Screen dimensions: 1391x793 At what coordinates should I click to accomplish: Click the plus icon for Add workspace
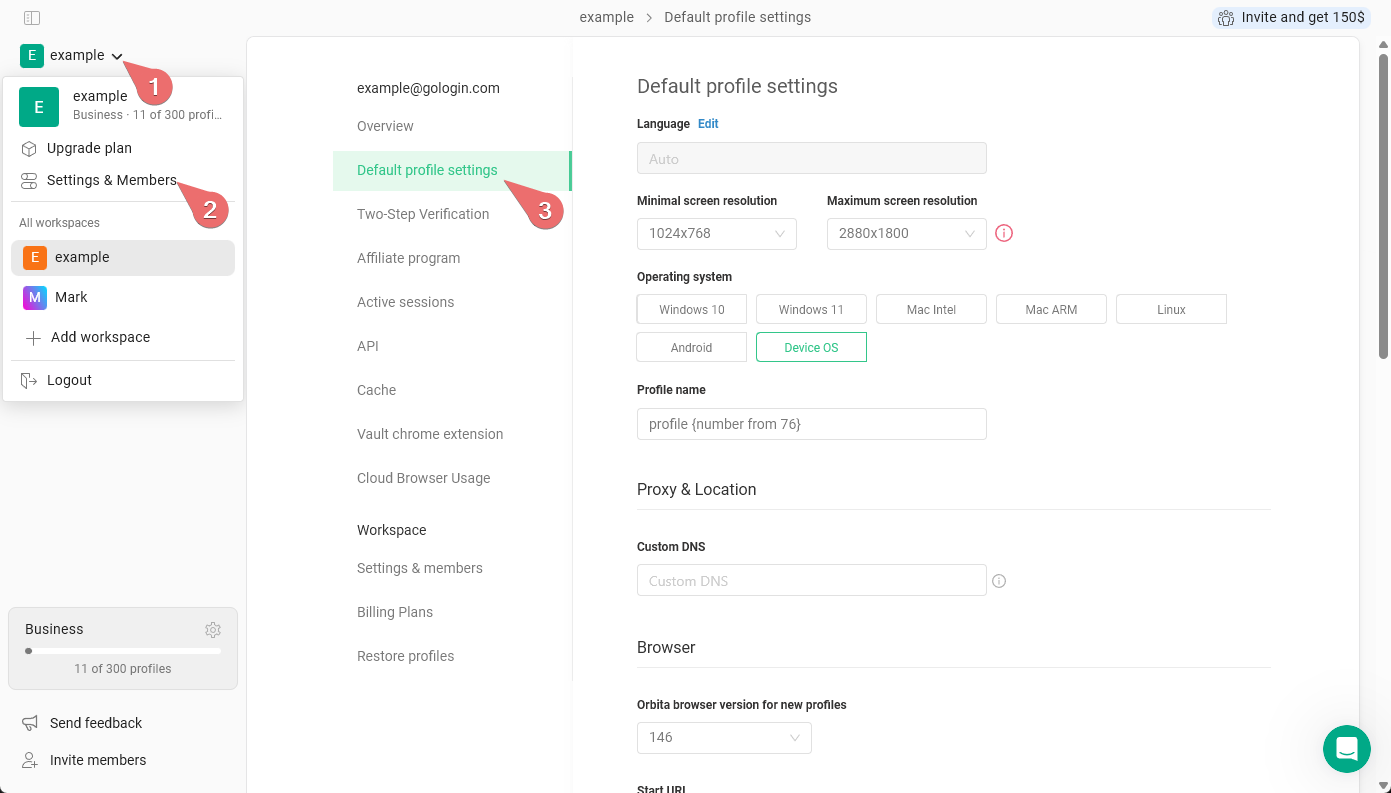[33, 338]
